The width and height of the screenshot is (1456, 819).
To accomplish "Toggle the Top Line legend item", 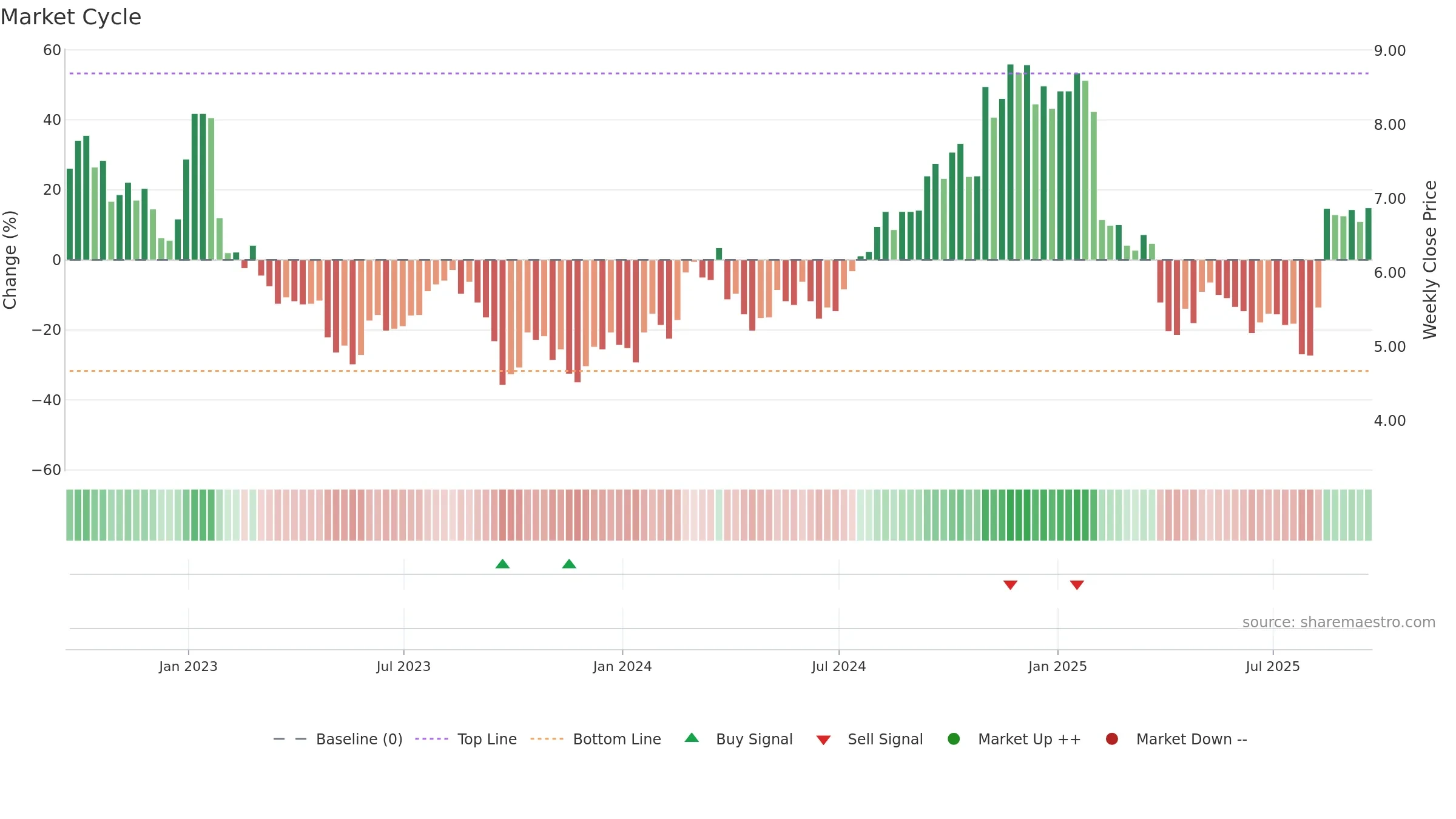I will [x=466, y=739].
